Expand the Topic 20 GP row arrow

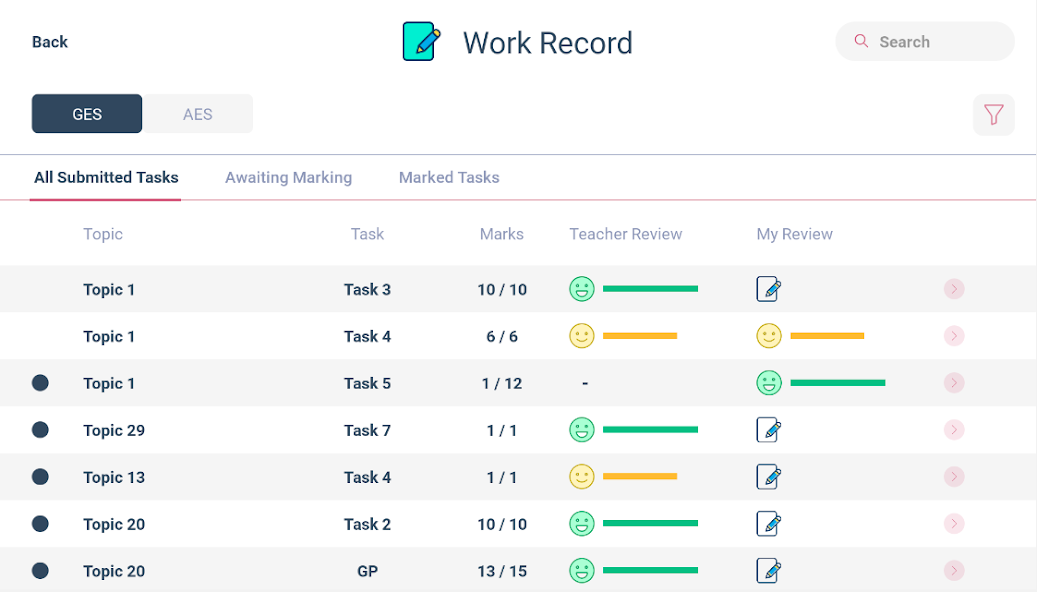click(954, 571)
